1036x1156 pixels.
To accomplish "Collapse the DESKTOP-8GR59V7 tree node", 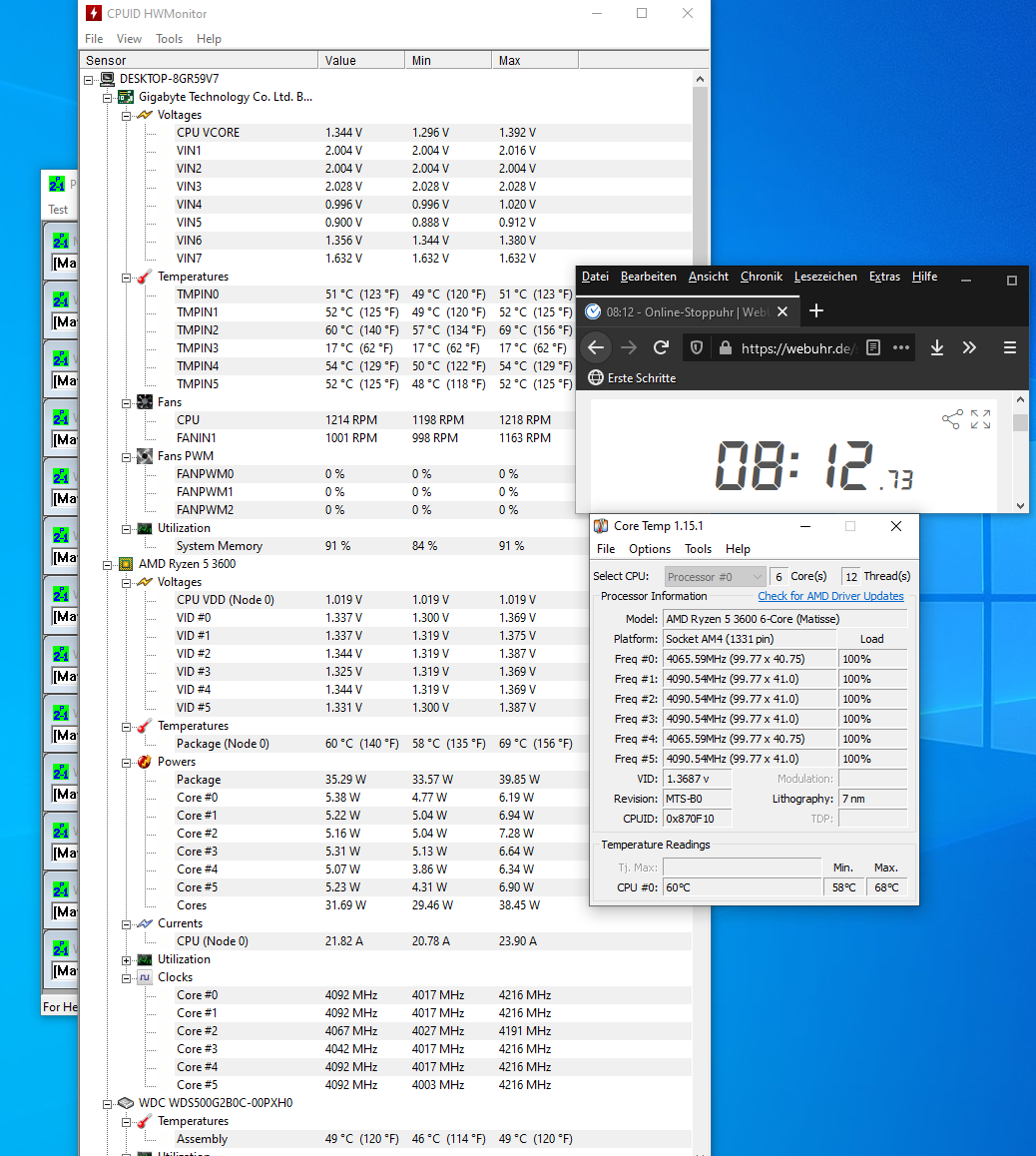I will pos(89,80).
